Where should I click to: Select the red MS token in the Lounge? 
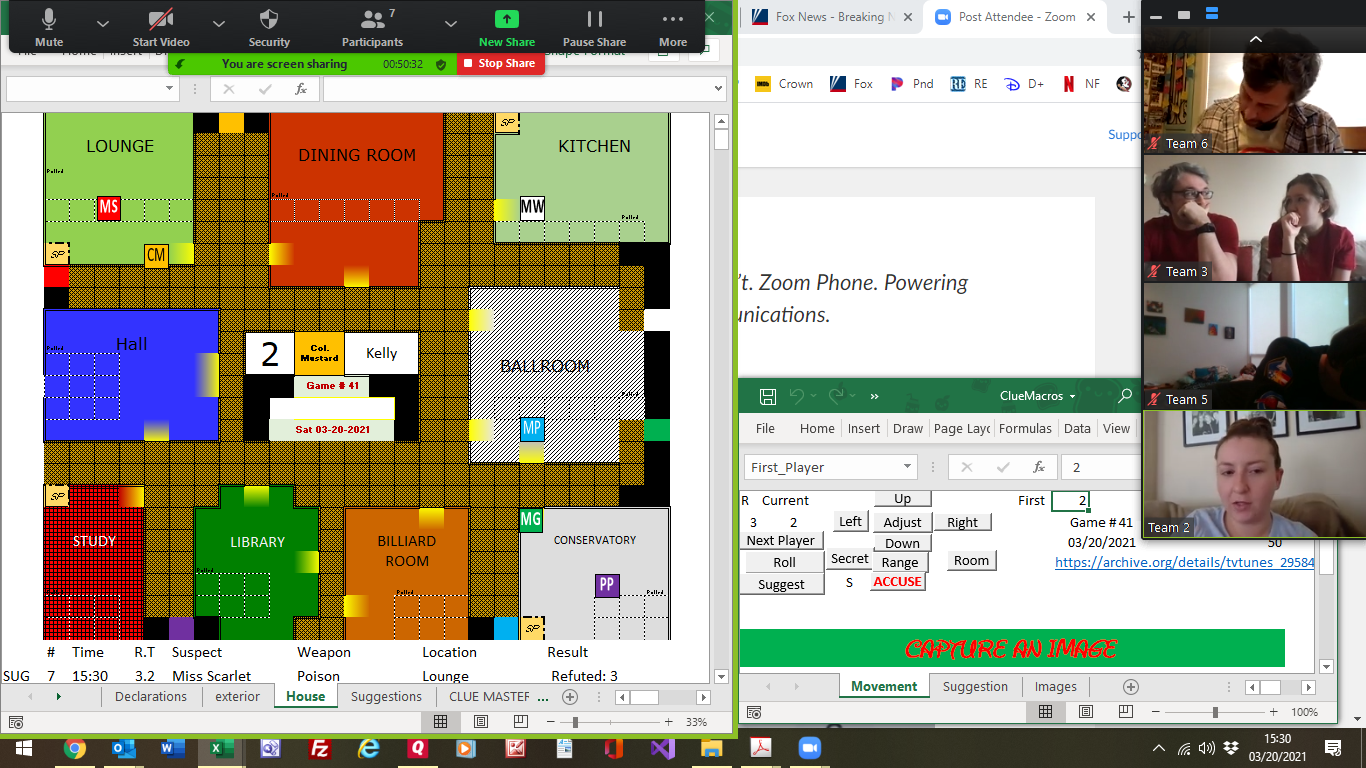coord(108,208)
